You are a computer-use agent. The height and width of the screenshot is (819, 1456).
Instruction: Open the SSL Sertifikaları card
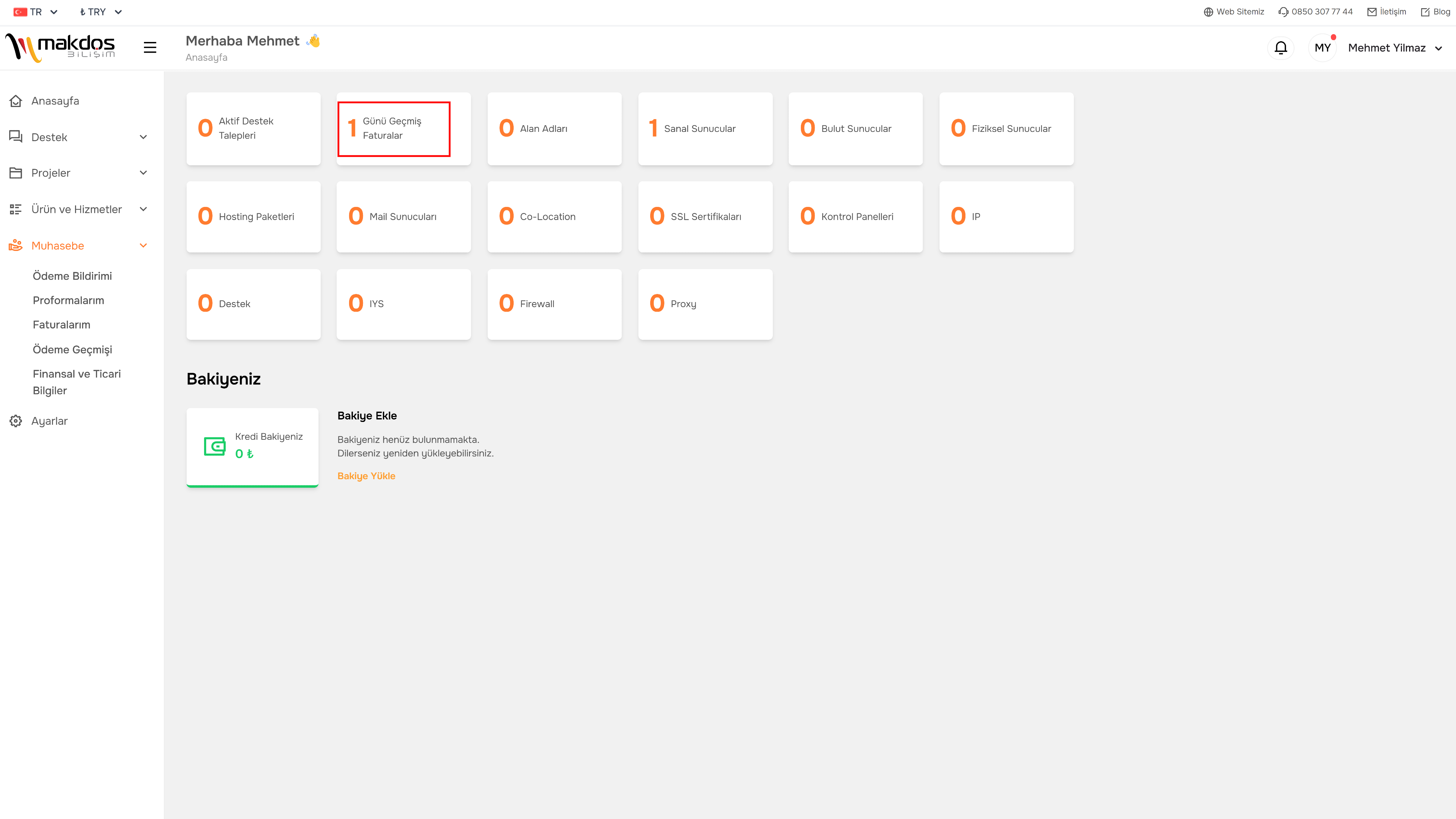[x=705, y=216]
